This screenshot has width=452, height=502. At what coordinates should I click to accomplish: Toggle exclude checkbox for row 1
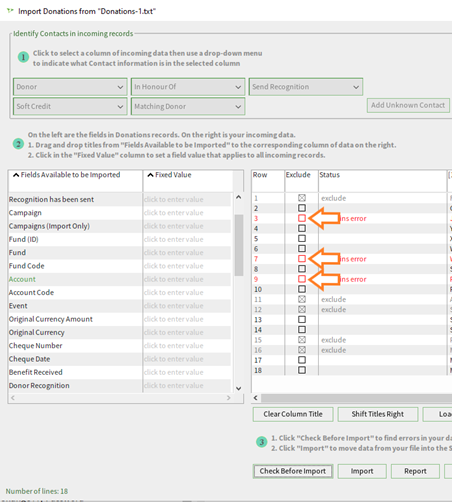point(302,198)
